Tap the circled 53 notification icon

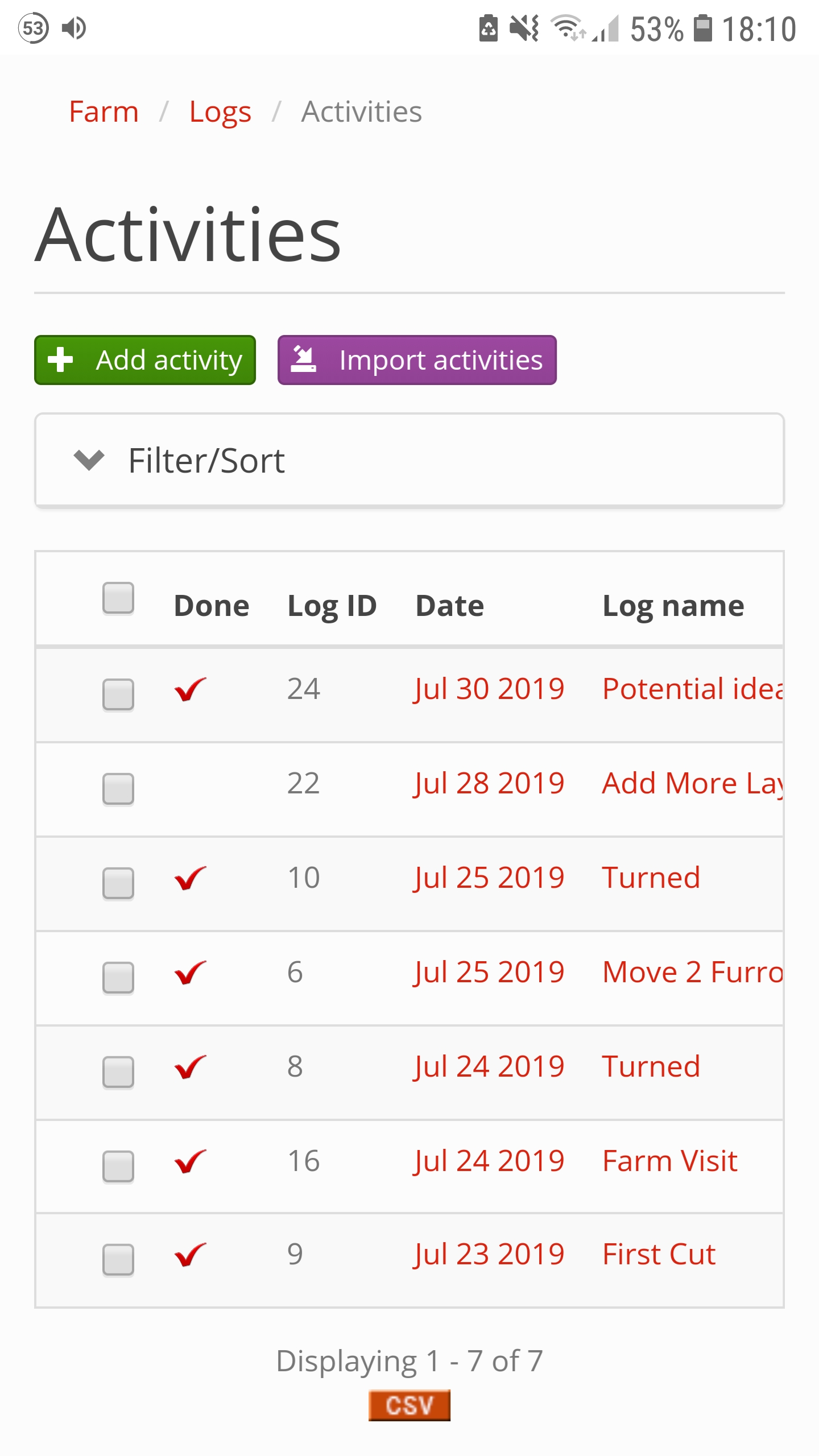pos(34,28)
